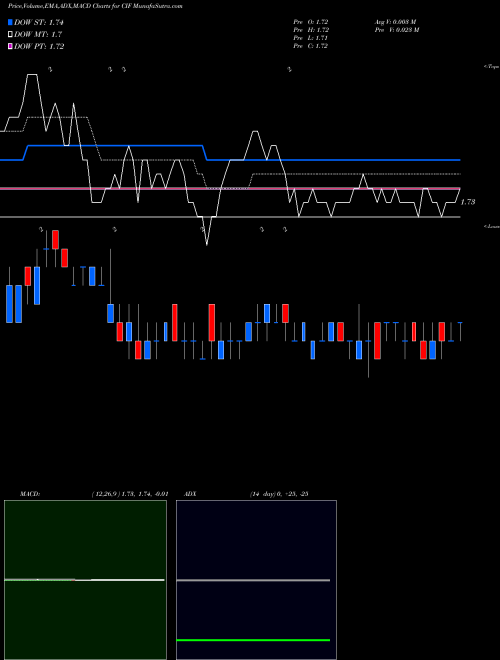Click the 'Pre L: 1.71' value

pyautogui.click(x=311, y=38)
